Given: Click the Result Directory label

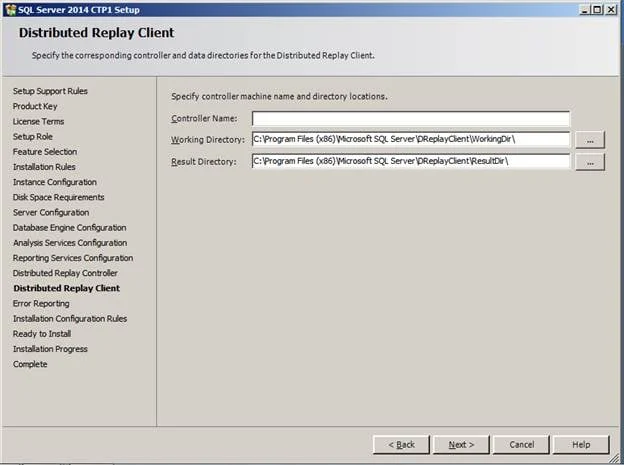Looking at the screenshot, I should coord(204,162).
